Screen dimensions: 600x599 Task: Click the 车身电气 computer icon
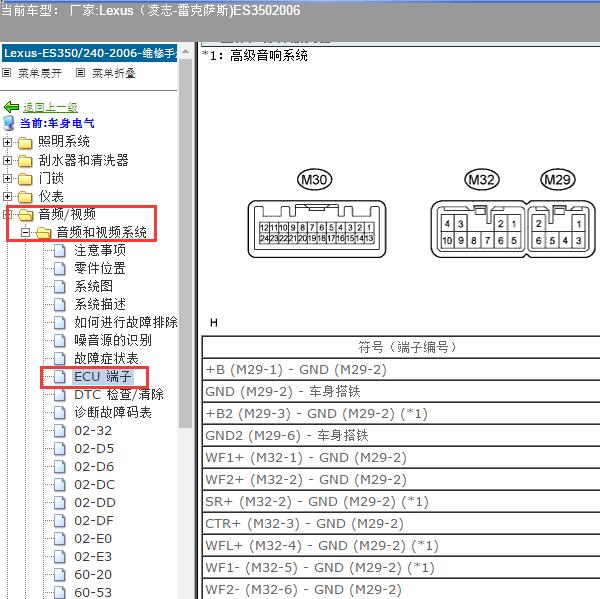(10, 123)
